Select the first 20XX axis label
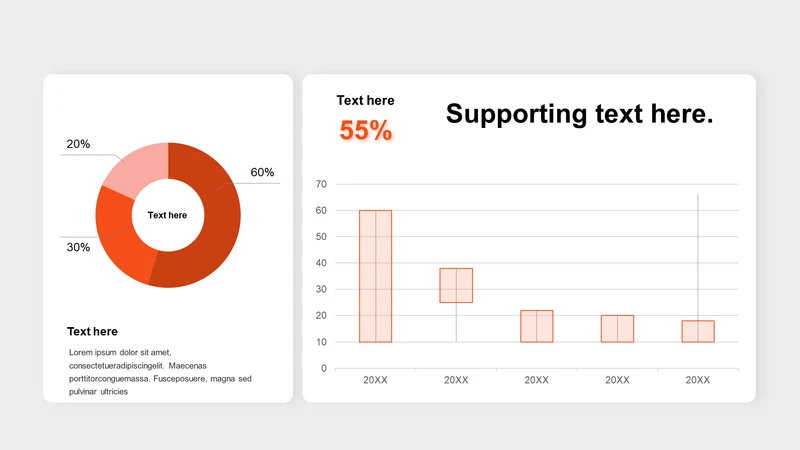The image size is (800, 450). (x=376, y=380)
